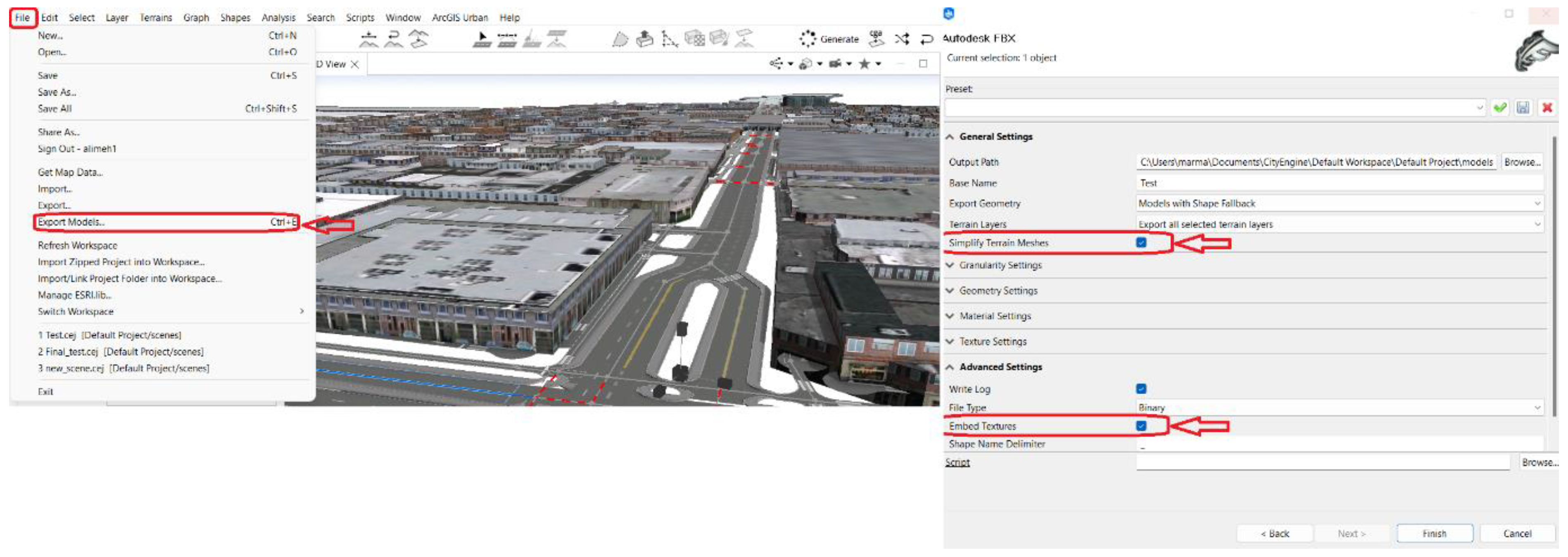The height and width of the screenshot is (557, 1568).
Task: Open the Terrains menu
Action: coord(156,18)
